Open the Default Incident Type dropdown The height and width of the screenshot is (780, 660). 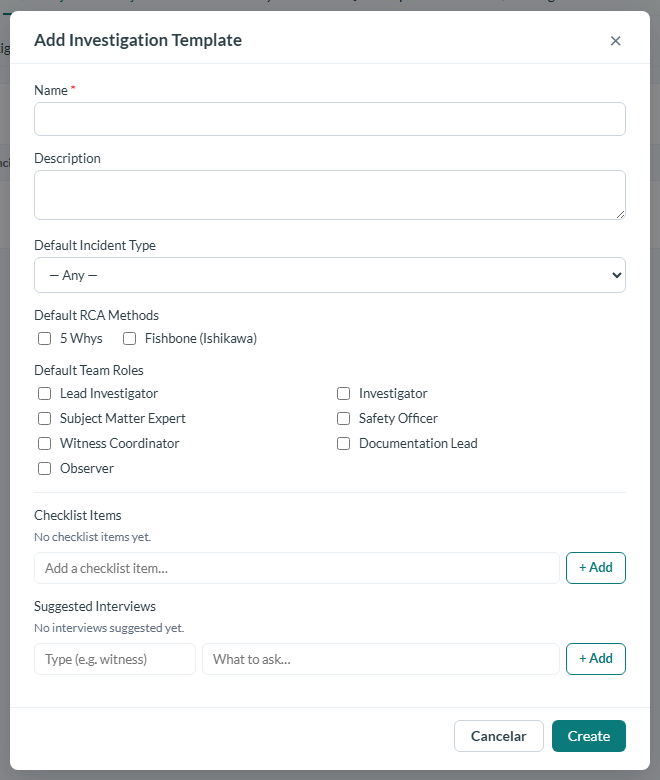pos(330,275)
